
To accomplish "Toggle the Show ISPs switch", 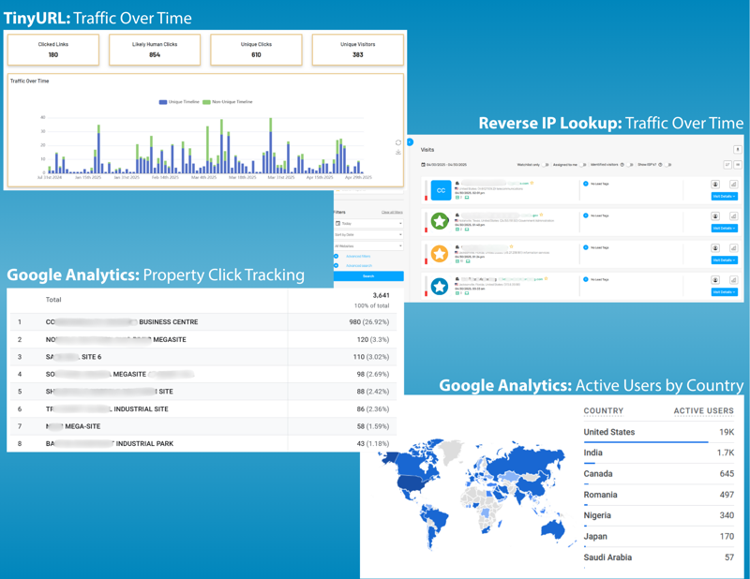I will coord(668,165).
